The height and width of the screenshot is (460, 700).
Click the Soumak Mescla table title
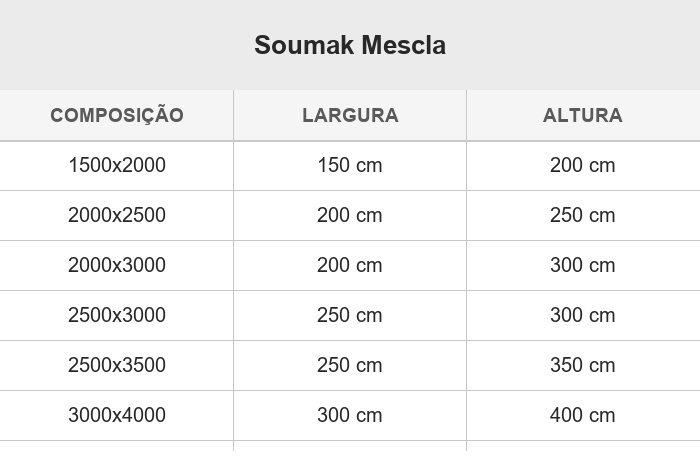350,45
